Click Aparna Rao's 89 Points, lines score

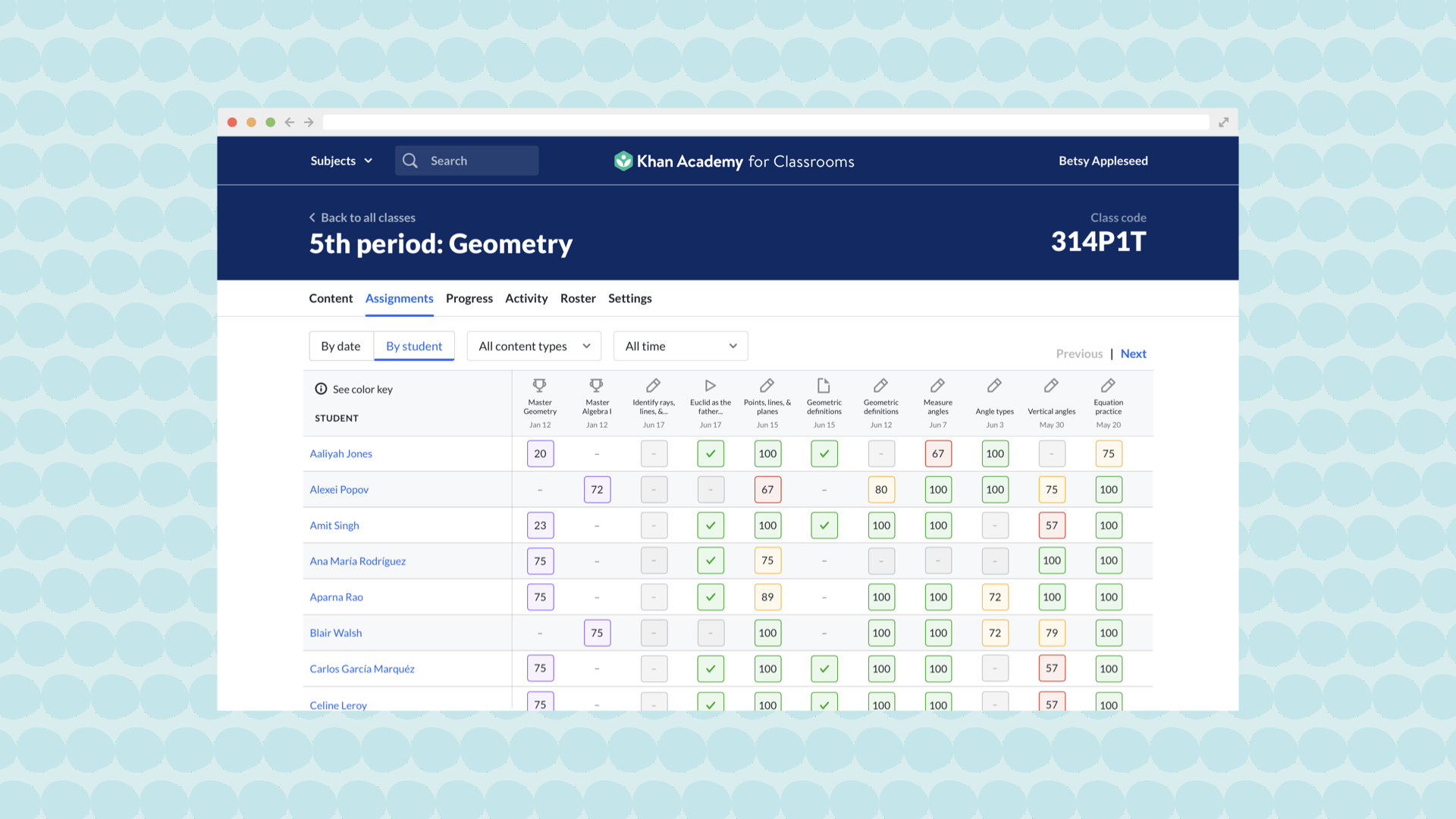[x=767, y=597]
